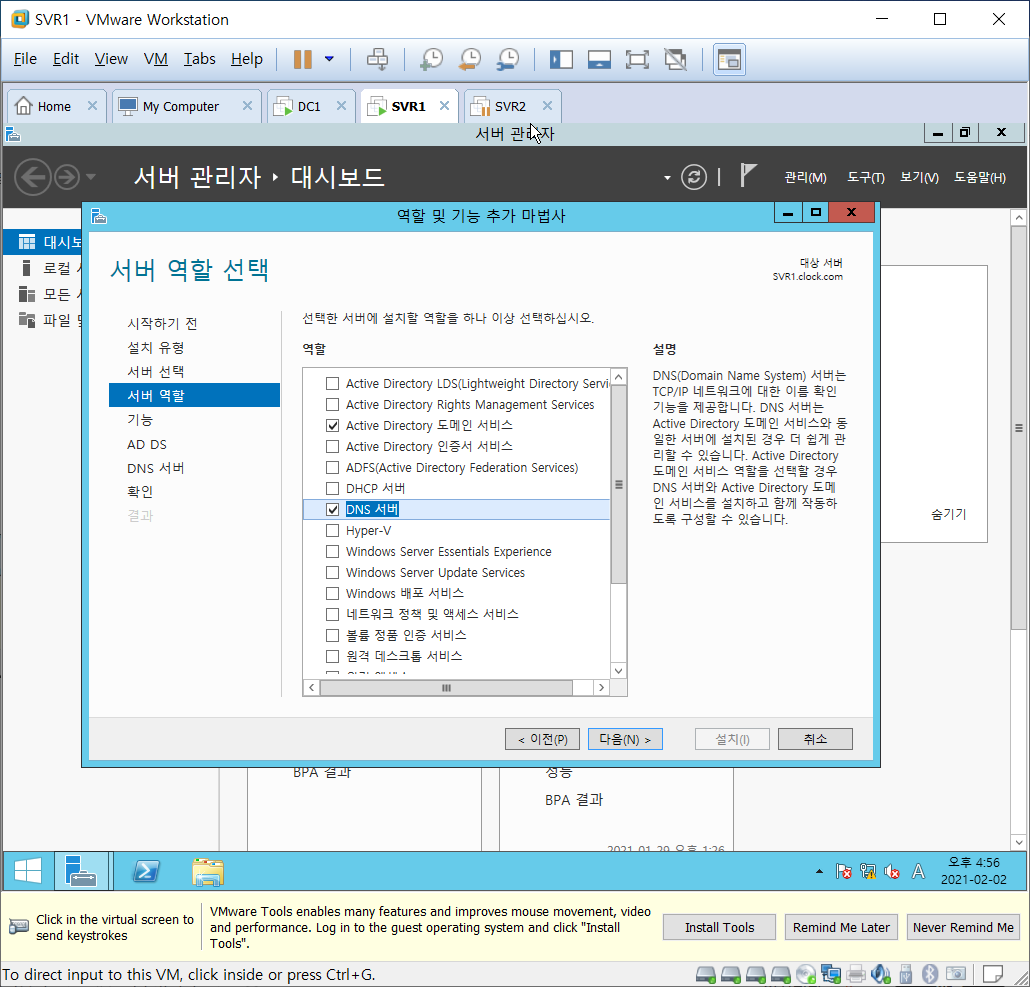This screenshot has height=987, width=1030.
Task: Open File Explorer from the taskbar
Action: (x=208, y=871)
